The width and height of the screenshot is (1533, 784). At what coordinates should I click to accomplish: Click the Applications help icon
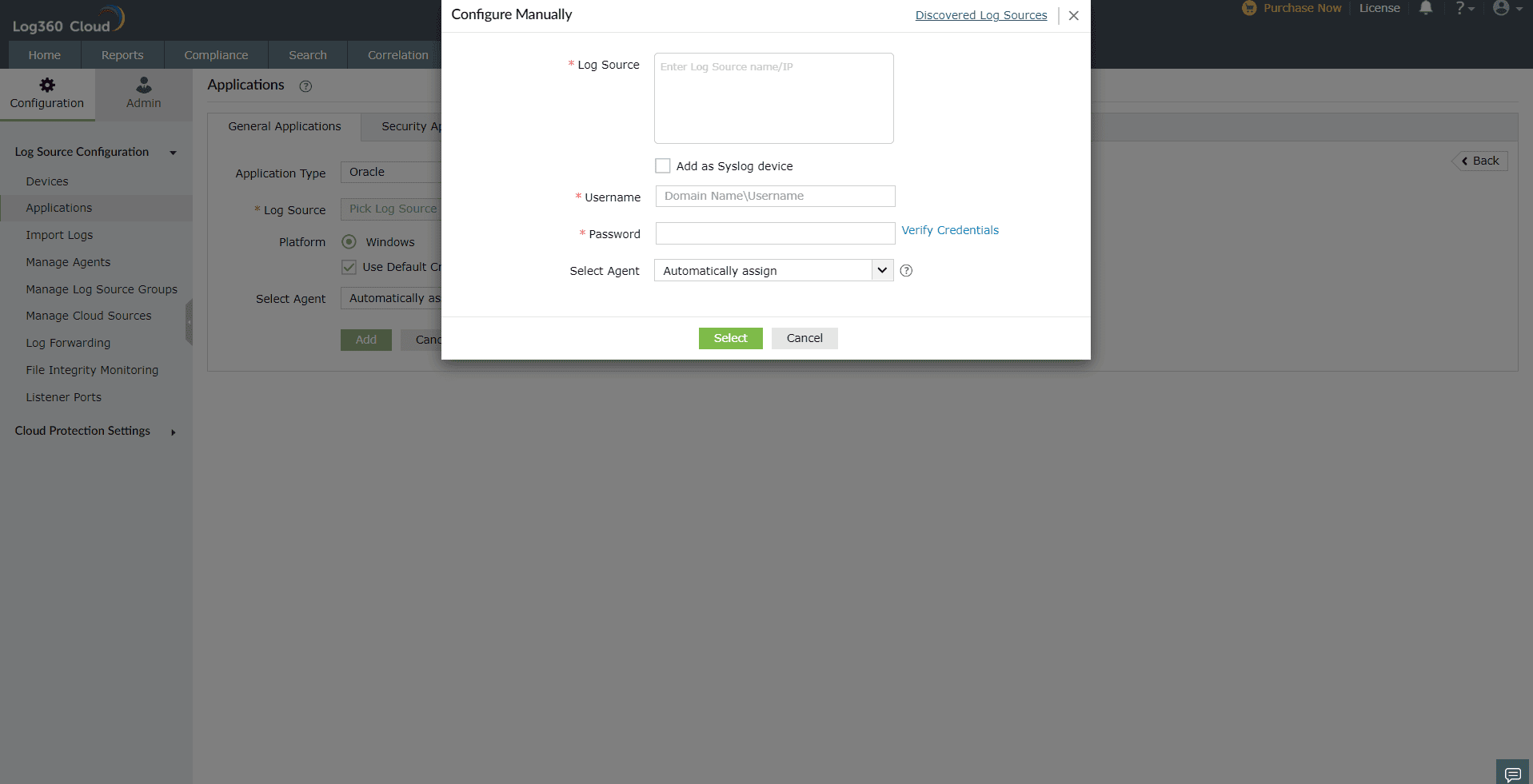[305, 86]
